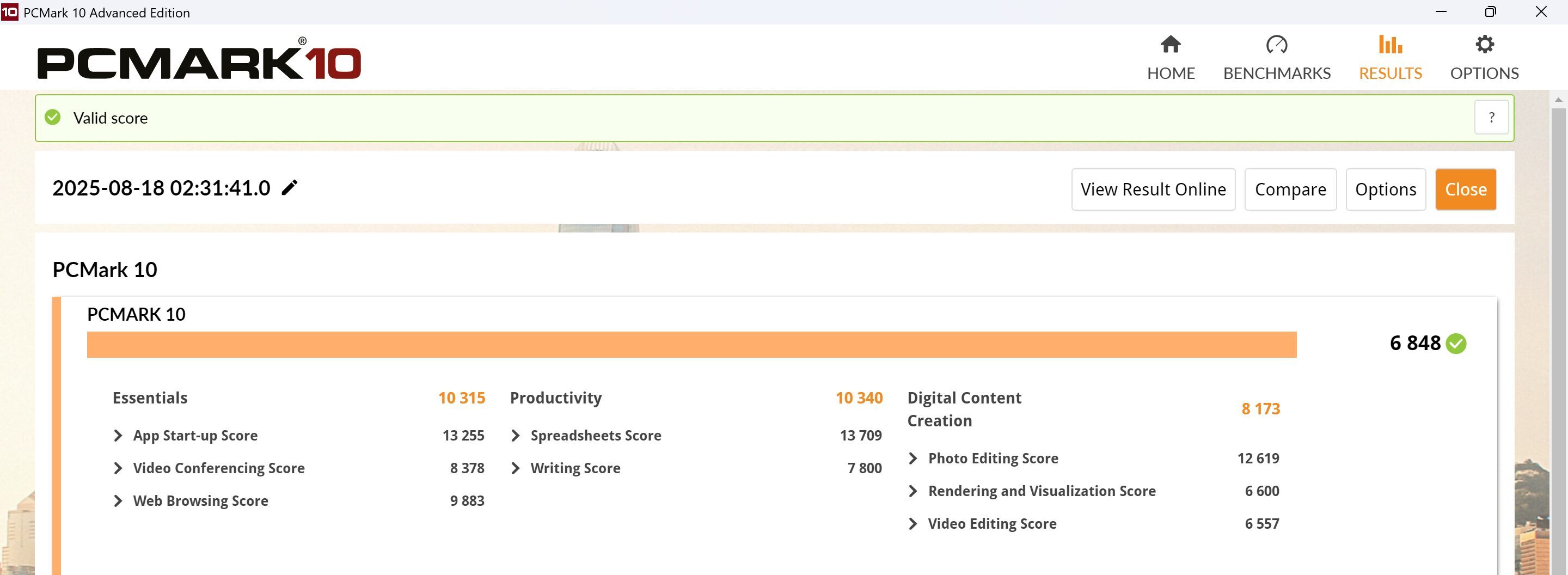Click the value 8 378

tap(468, 468)
